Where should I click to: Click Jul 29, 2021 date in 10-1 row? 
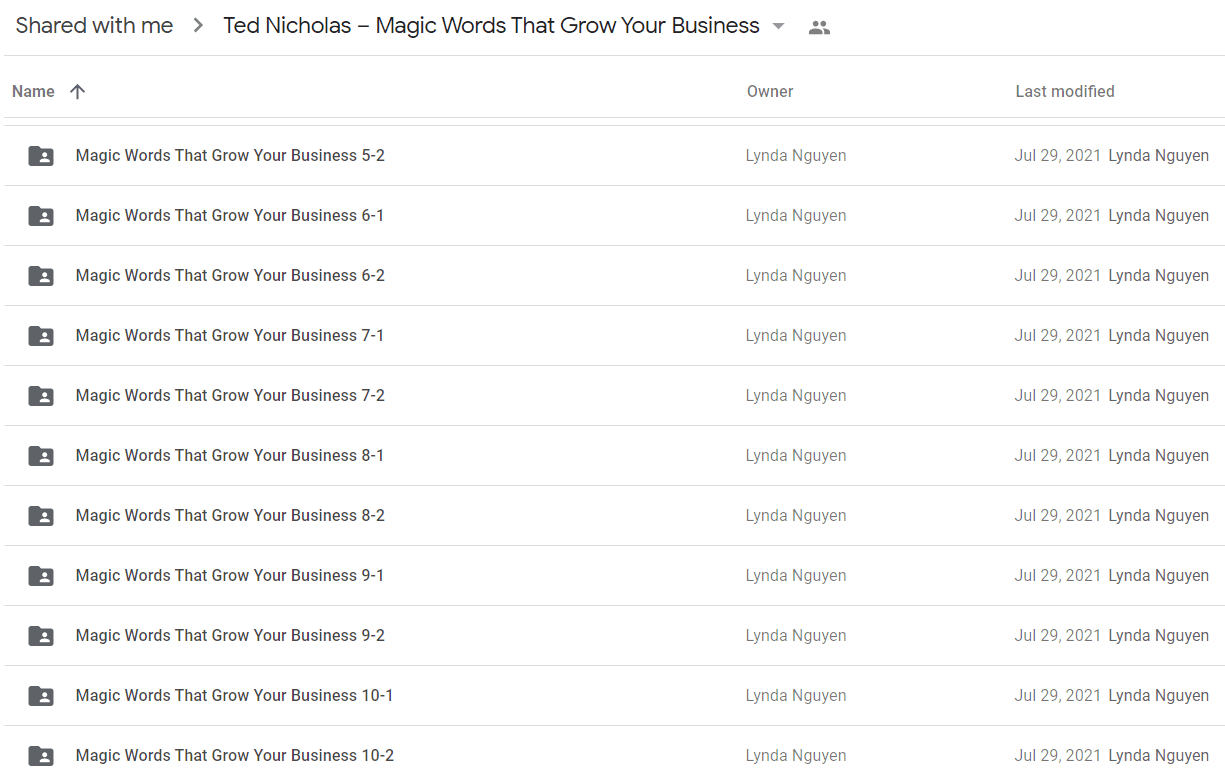(1058, 696)
